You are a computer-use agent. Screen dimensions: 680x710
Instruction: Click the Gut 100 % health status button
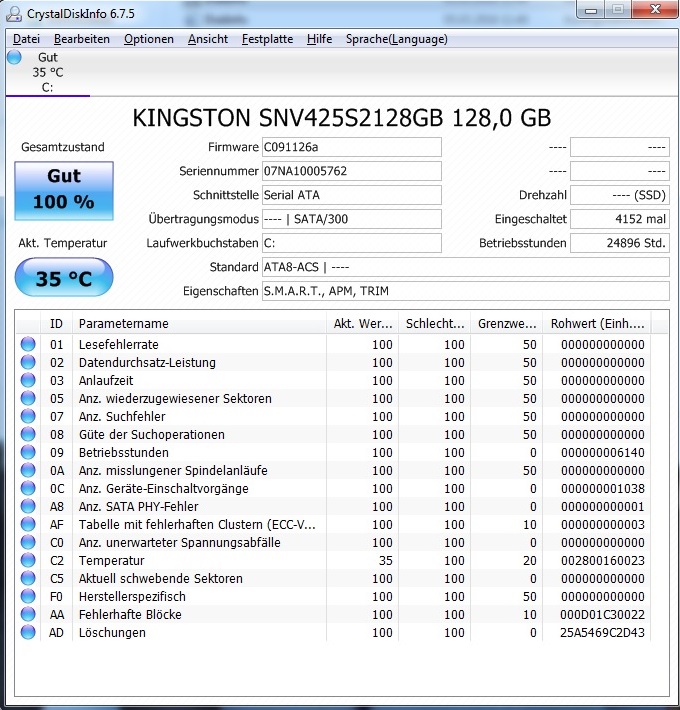pos(64,191)
